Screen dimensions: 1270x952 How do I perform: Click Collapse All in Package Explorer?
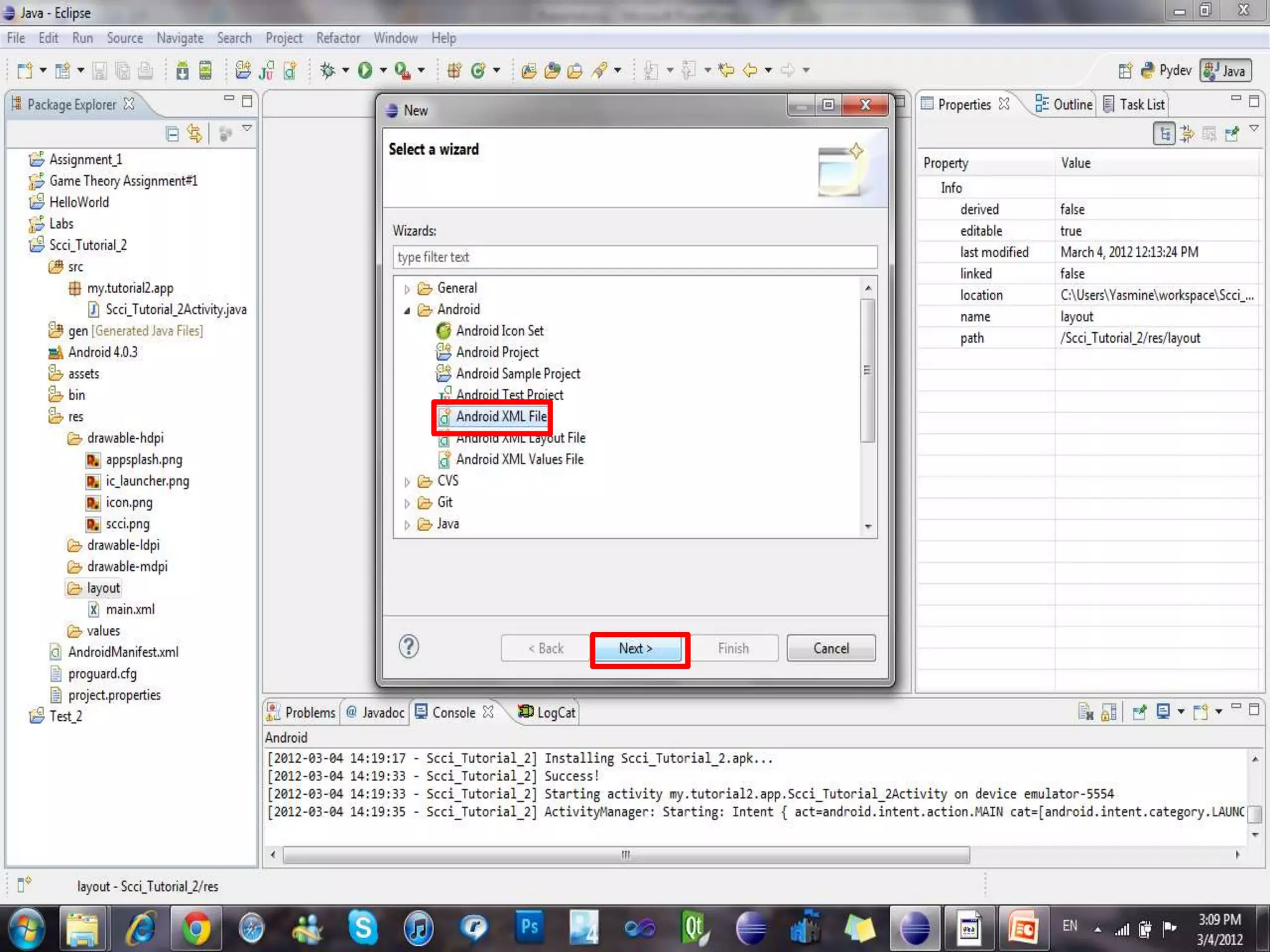click(x=172, y=133)
